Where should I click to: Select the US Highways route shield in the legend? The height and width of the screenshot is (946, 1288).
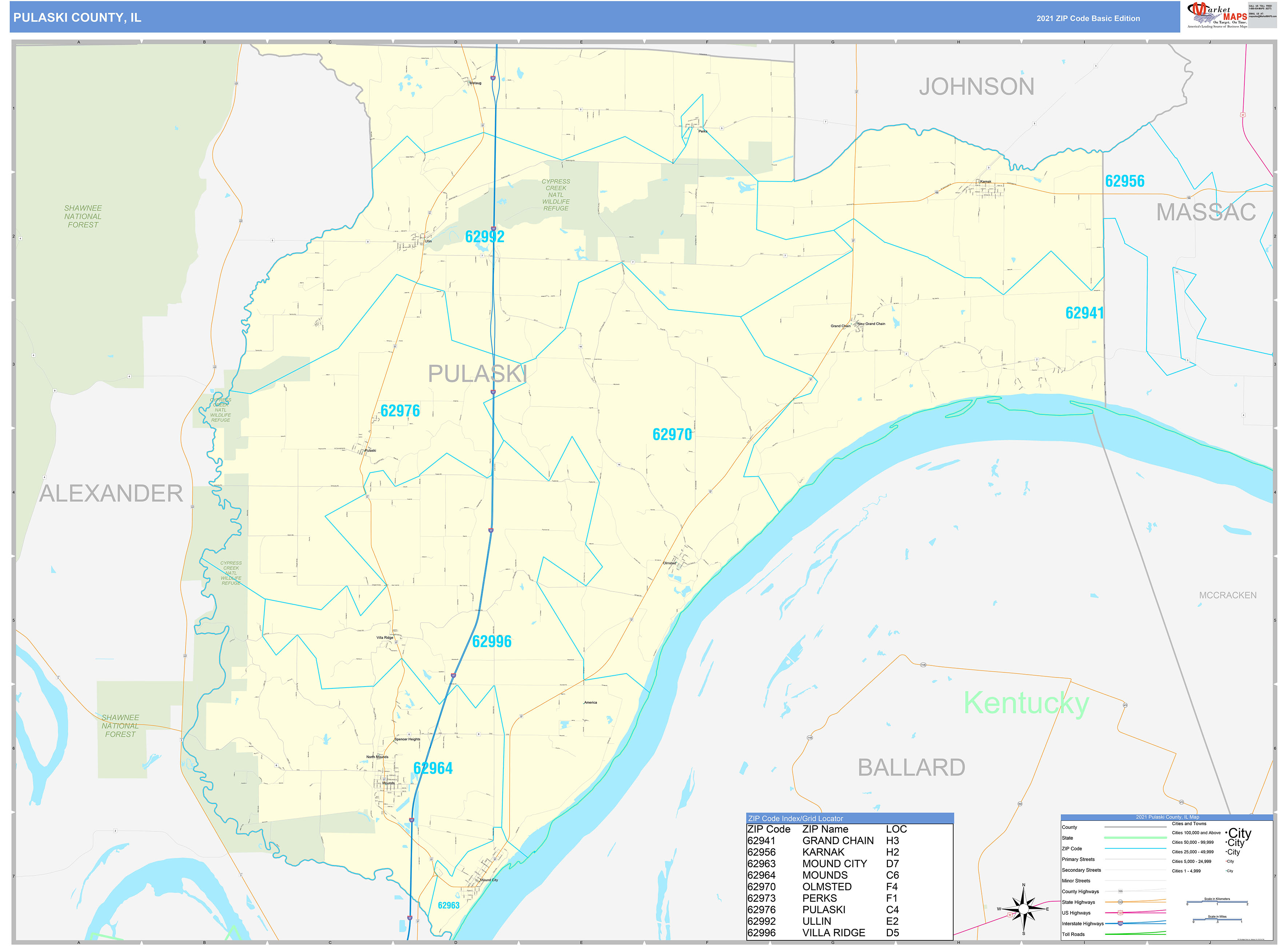point(1120,912)
